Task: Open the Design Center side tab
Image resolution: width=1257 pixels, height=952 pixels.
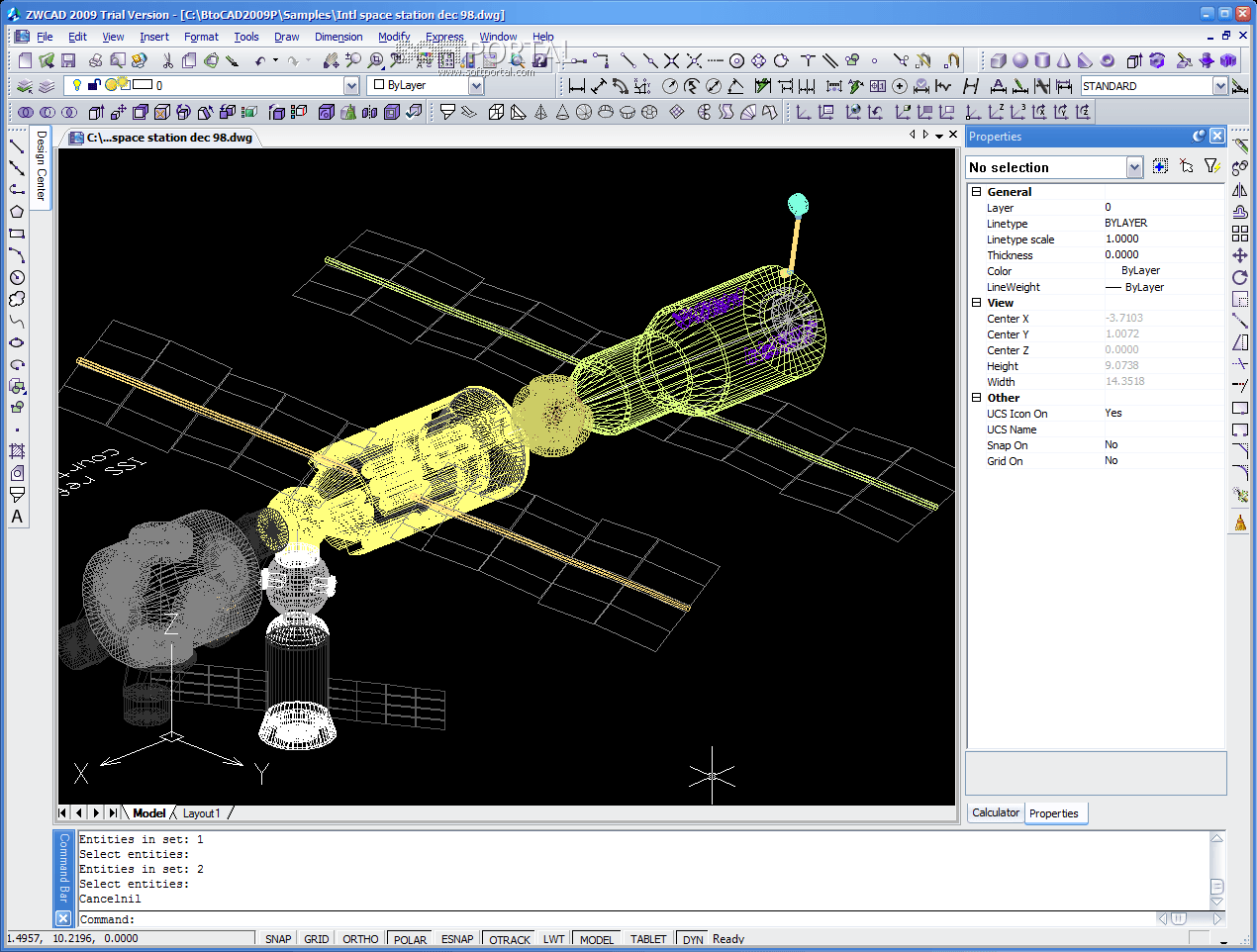Action: click(x=41, y=166)
